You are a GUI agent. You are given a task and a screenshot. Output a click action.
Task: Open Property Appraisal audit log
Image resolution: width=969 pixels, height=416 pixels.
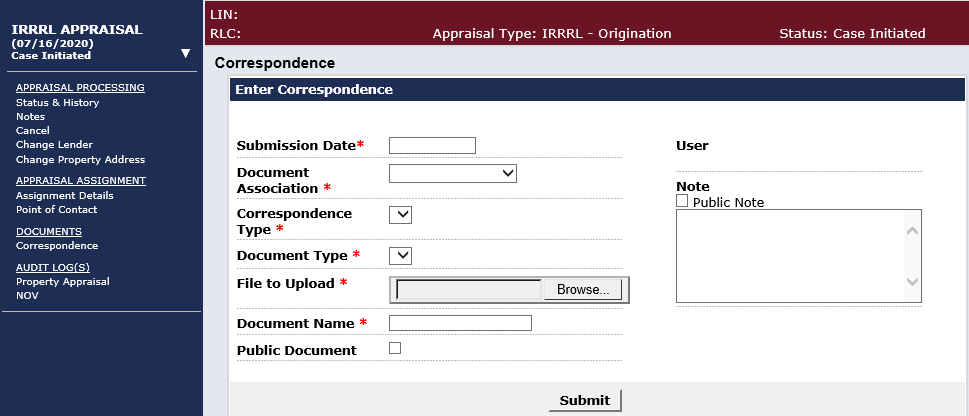pos(62,281)
